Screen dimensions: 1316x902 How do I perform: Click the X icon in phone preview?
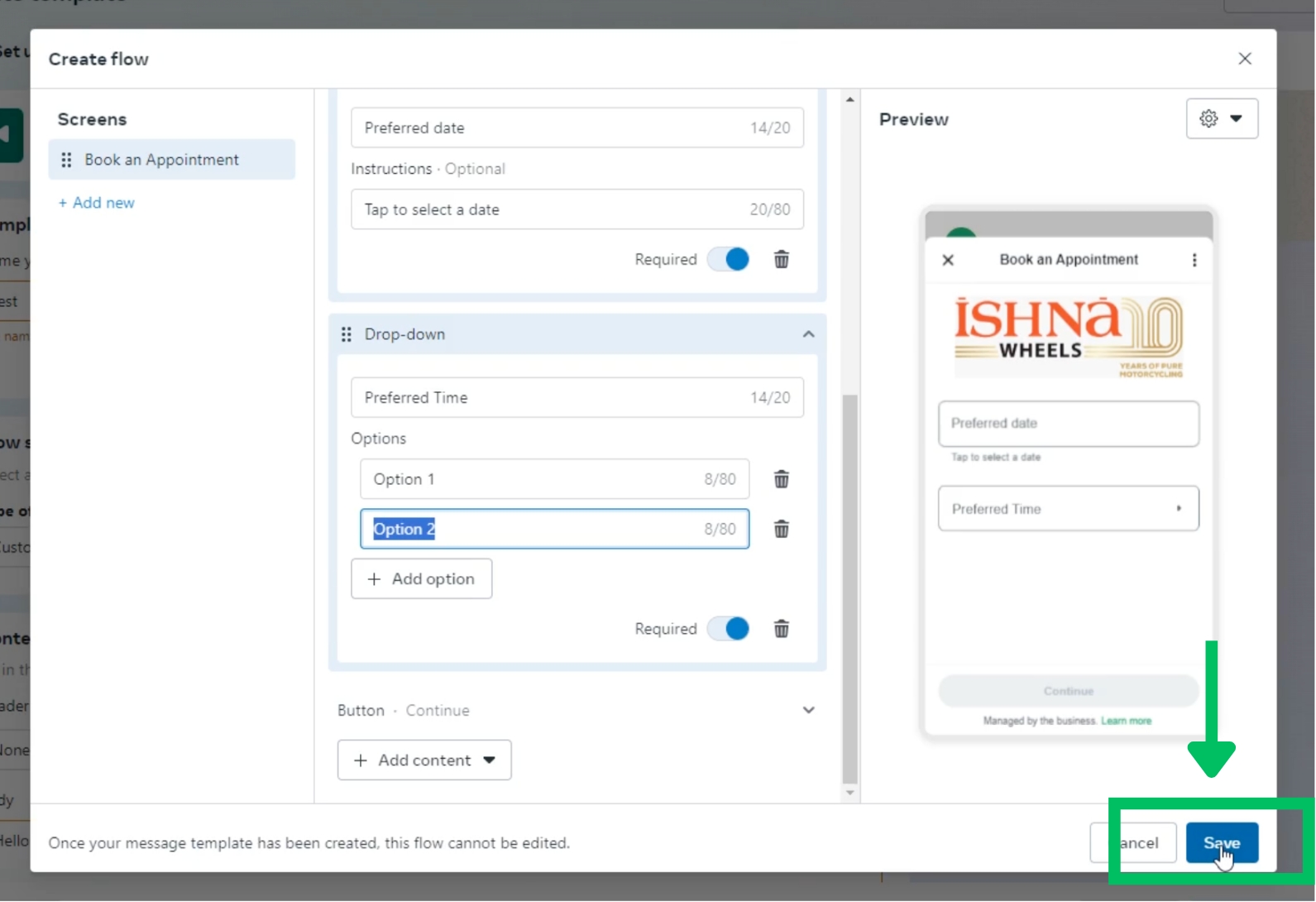click(x=948, y=260)
